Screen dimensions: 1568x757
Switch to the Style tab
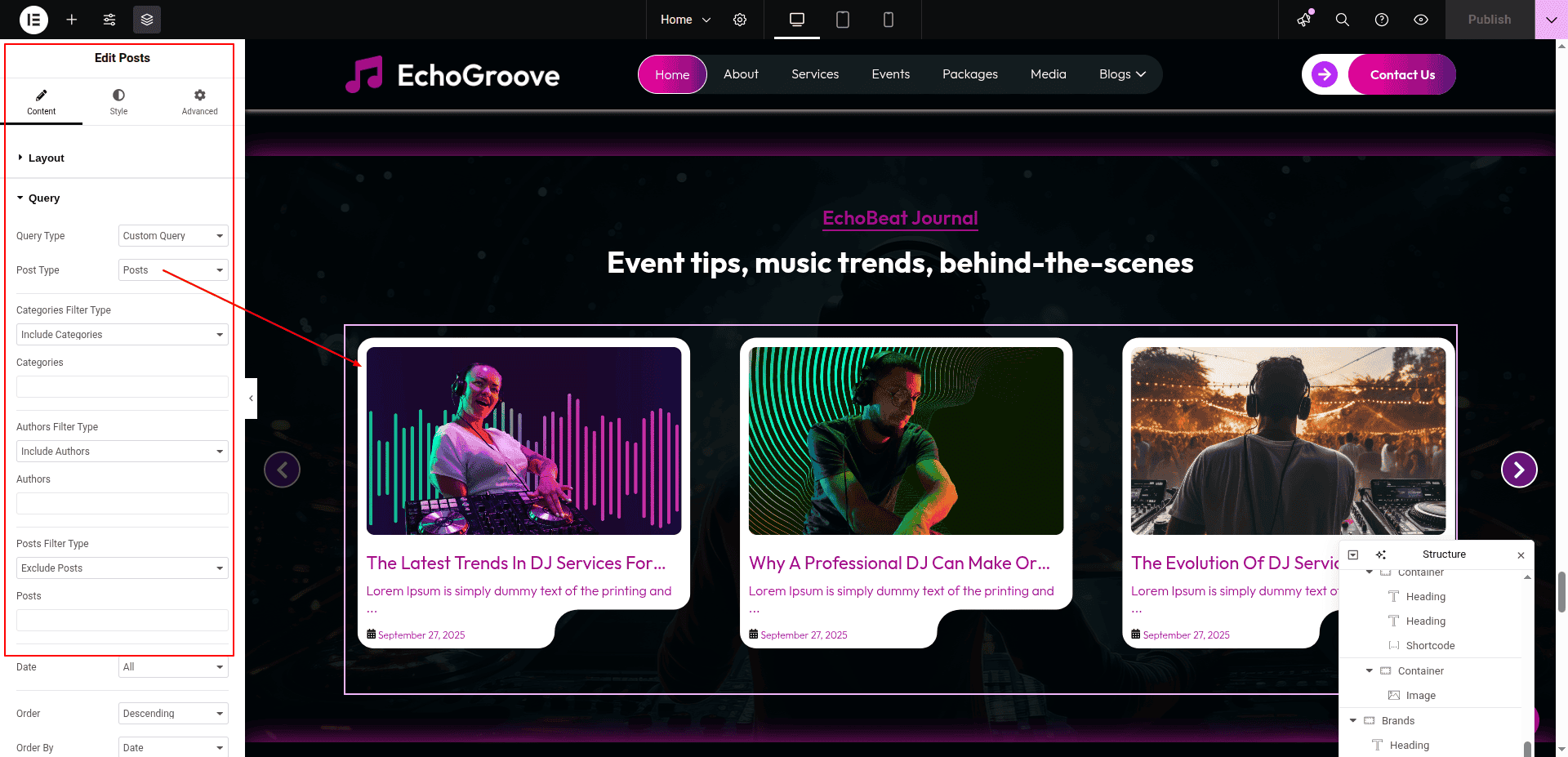(x=119, y=102)
